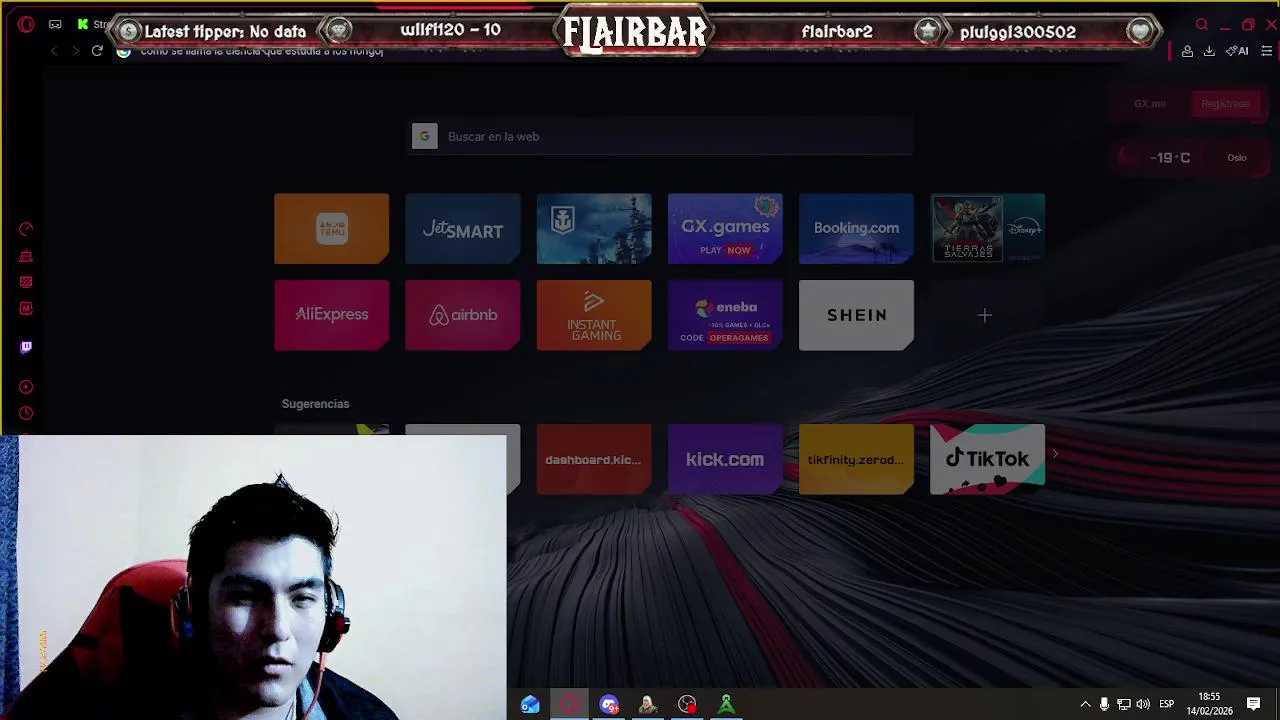Switch the ESP input language
Viewport: 1280px width, 720px height.
[1166, 705]
